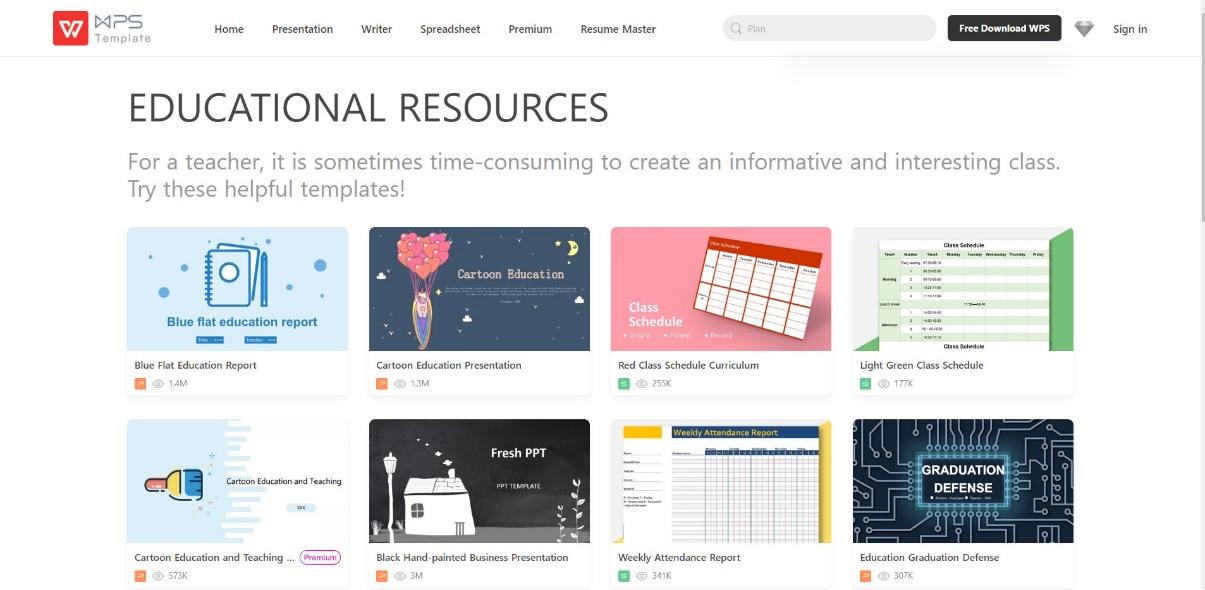Image resolution: width=1205 pixels, height=590 pixels.
Task: Open the Resume Master page
Action: 618,29
